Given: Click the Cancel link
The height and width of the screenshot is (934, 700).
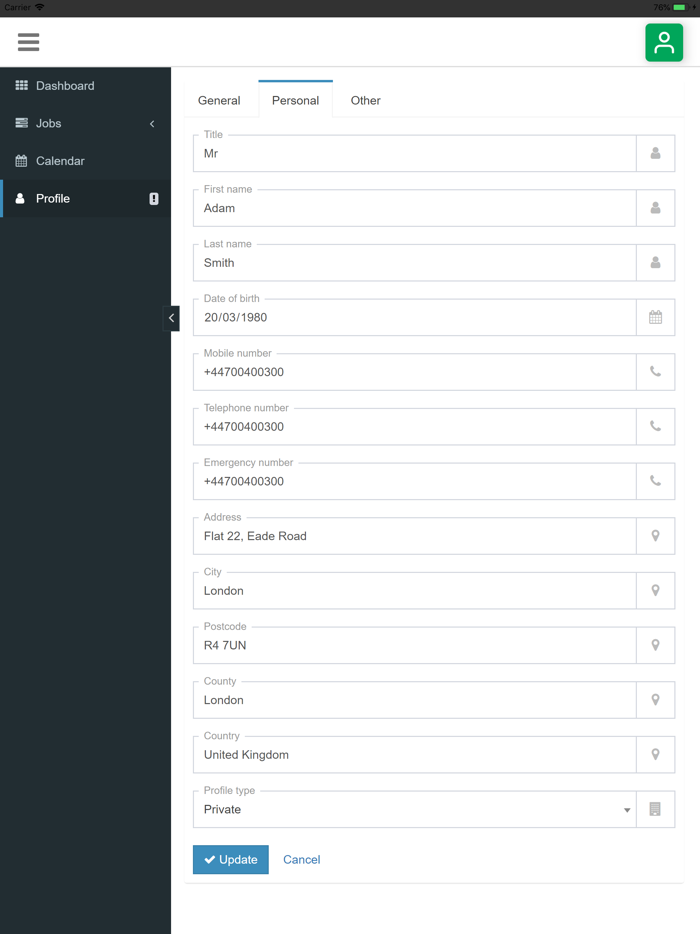Looking at the screenshot, I should pos(301,859).
